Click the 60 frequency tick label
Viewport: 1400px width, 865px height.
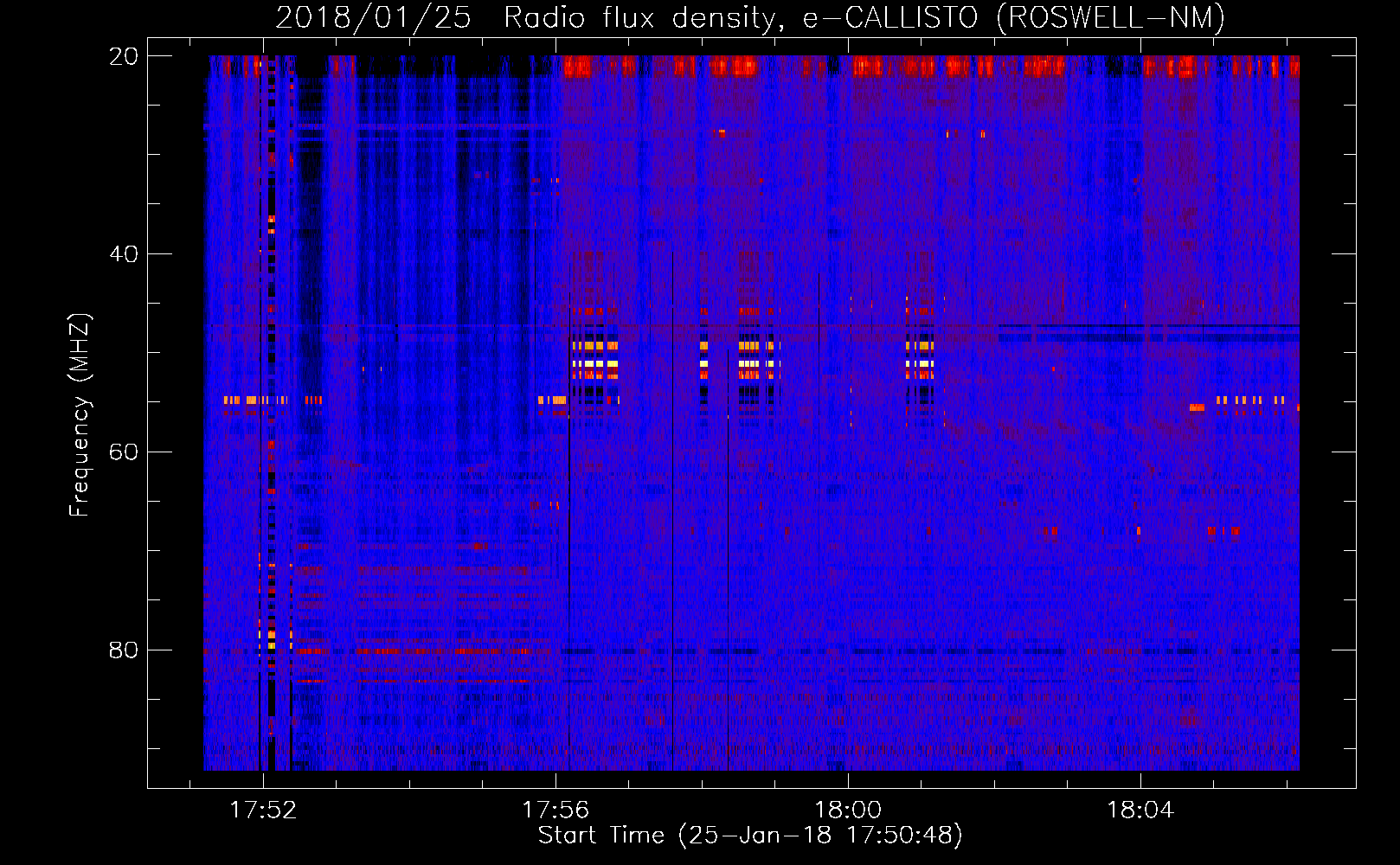coord(123,452)
